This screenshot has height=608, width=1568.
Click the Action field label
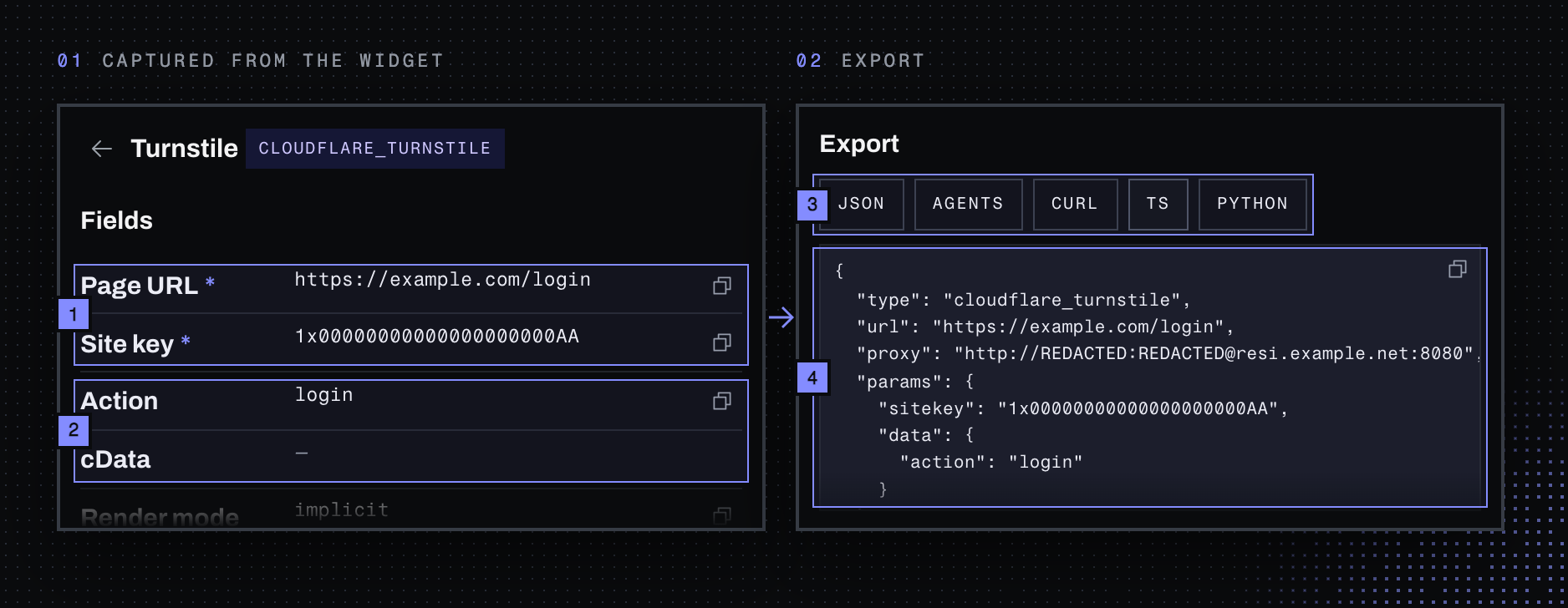(119, 401)
